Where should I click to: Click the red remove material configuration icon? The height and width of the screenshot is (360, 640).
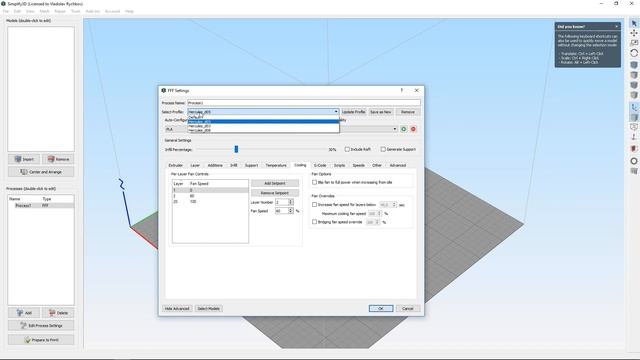pyautogui.click(x=413, y=129)
